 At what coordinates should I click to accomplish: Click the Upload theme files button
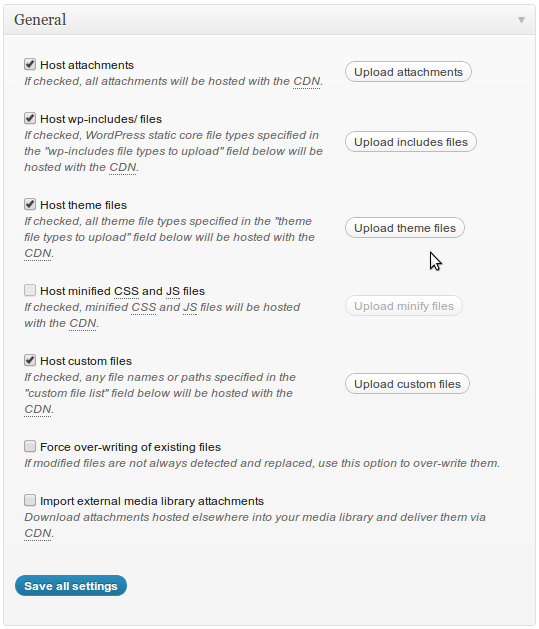[405, 228]
